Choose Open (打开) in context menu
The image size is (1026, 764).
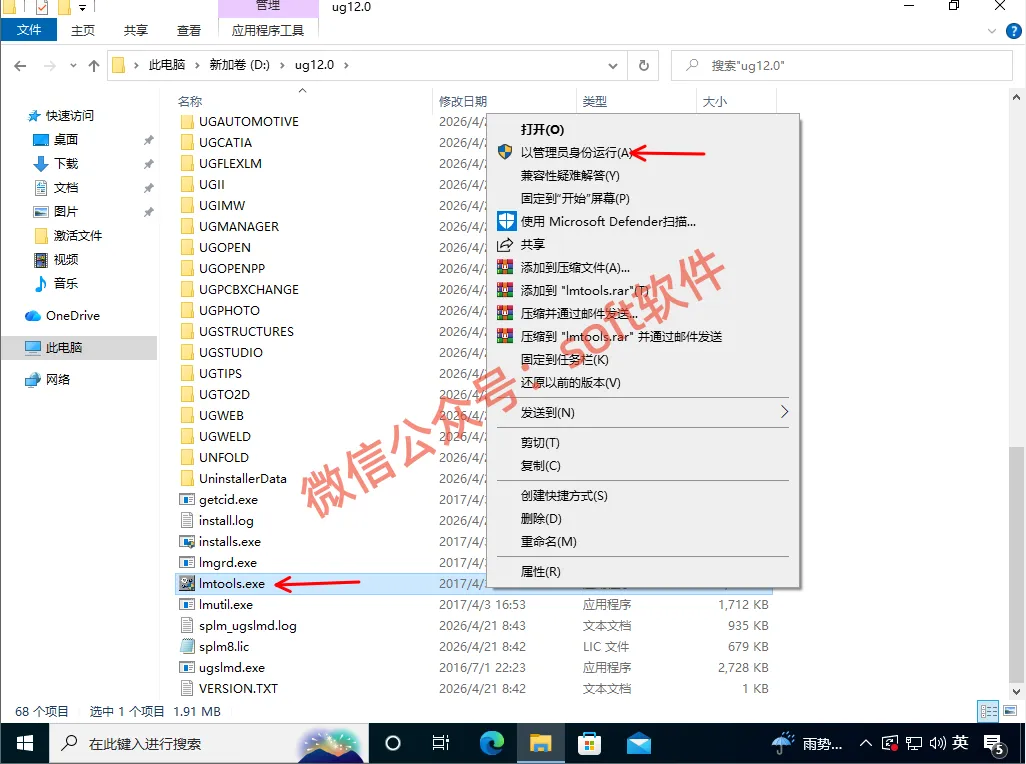pos(542,130)
